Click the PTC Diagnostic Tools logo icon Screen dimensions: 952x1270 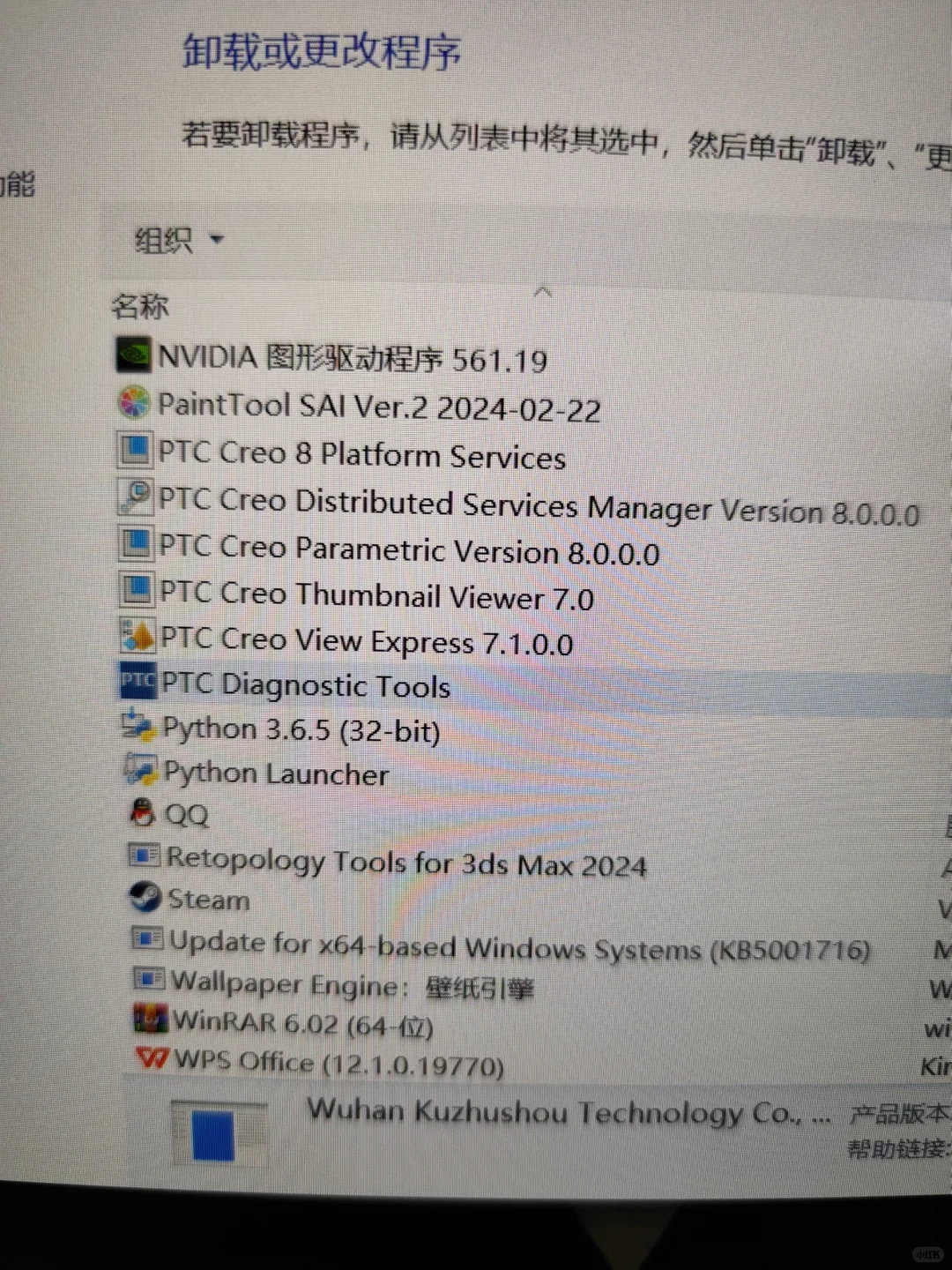pyautogui.click(x=138, y=681)
